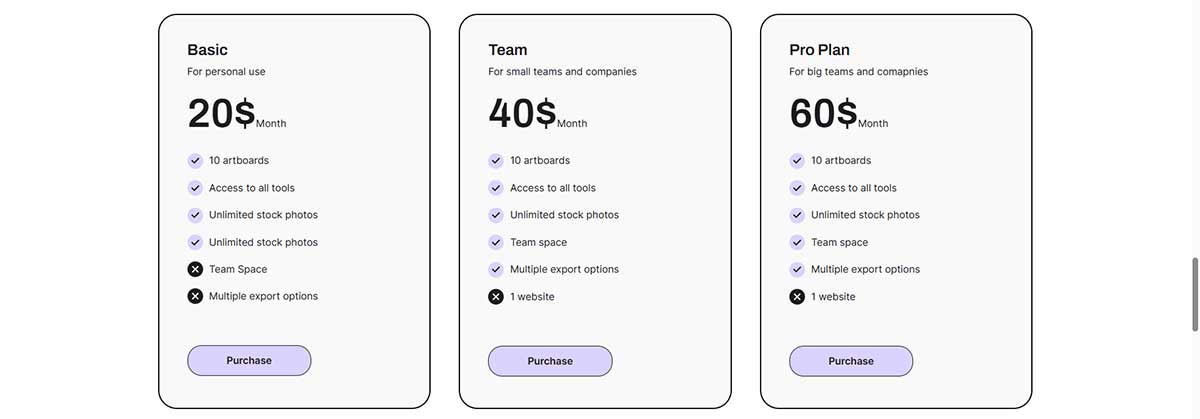1200x419 pixels.
Task: Click checkmark beside Multiple export options in Team
Action: 496,269
